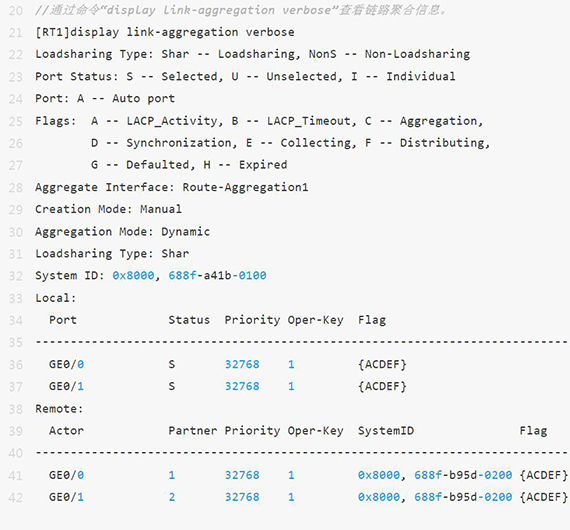Click MAC address 688f-a41b-0100
Image resolution: width=570 pixels, height=530 pixels.
(217, 276)
